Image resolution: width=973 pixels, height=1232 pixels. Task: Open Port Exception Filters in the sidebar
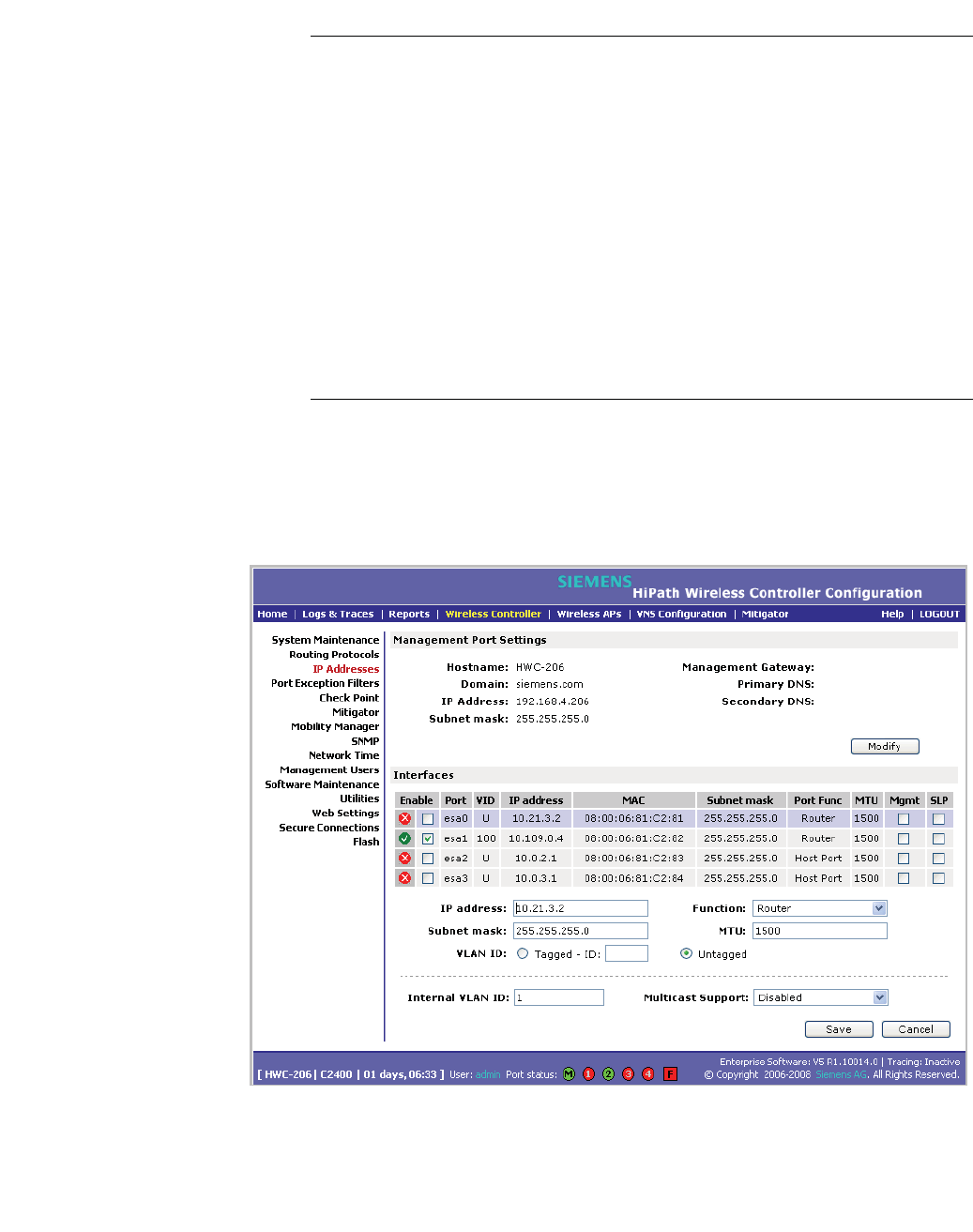pyautogui.click(x=326, y=683)
